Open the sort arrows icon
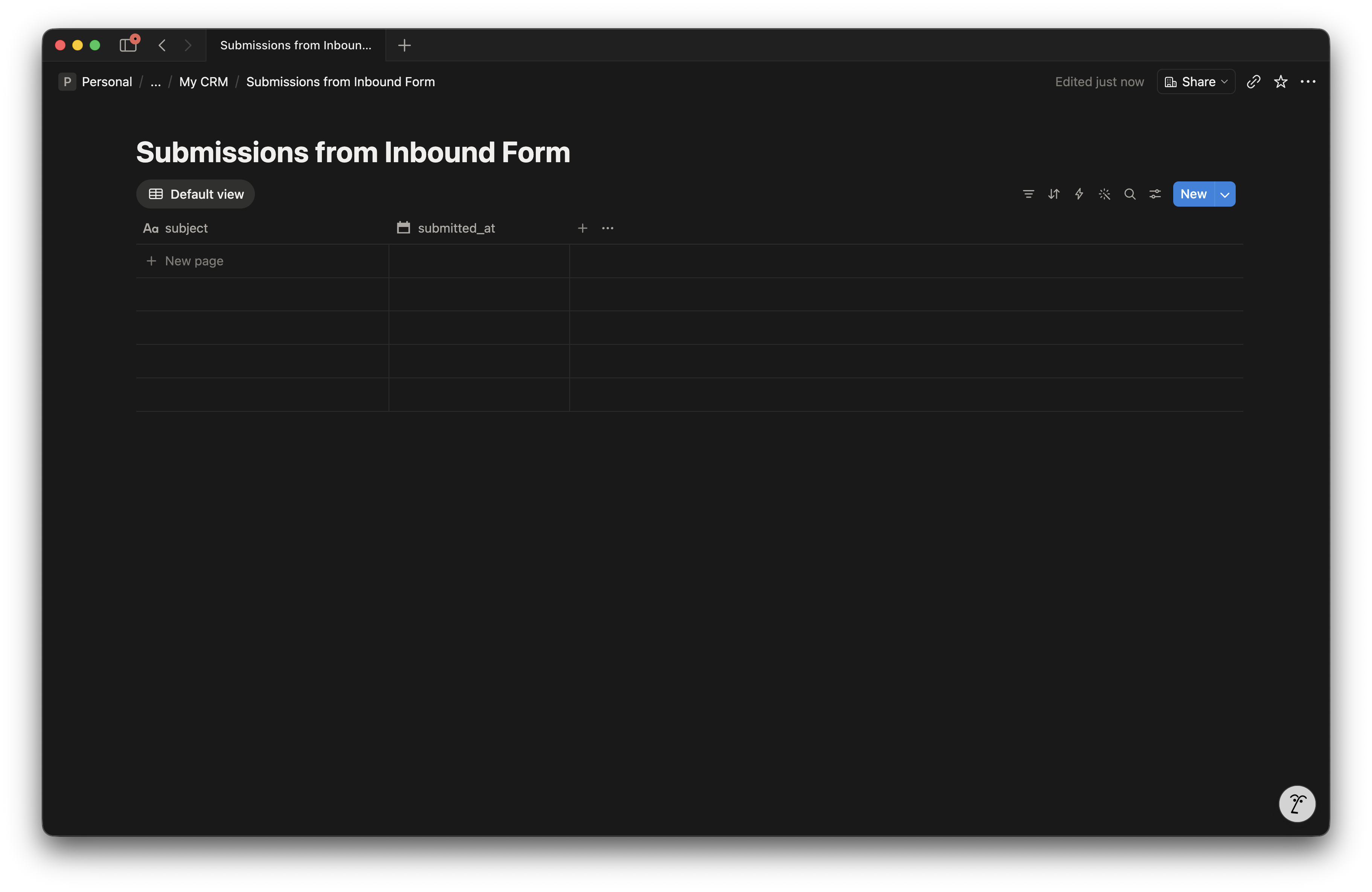Viewport: 1372px width, 892px height. (1053, 194)
